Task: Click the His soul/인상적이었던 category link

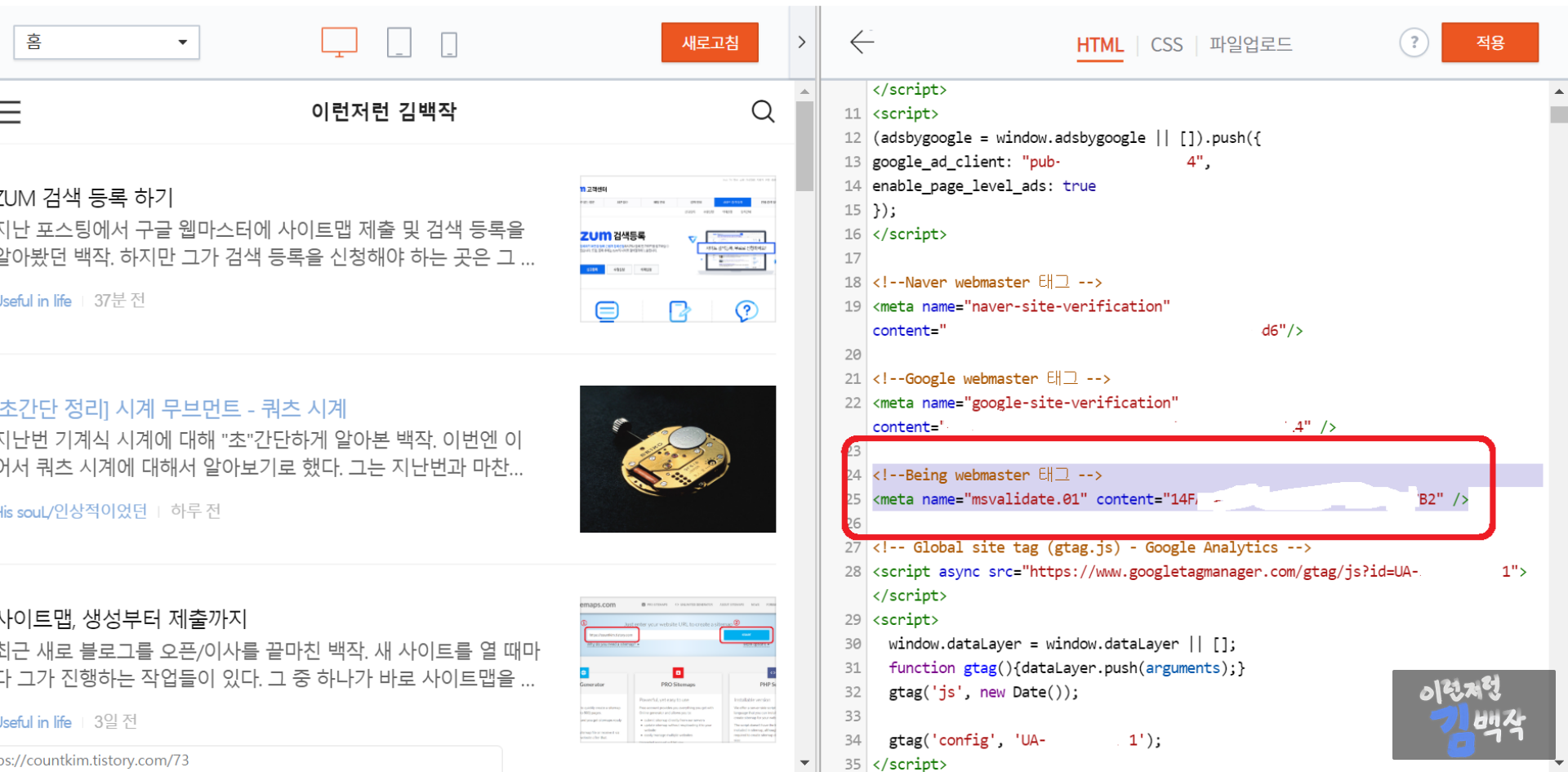Action: (x=73, y=511)
